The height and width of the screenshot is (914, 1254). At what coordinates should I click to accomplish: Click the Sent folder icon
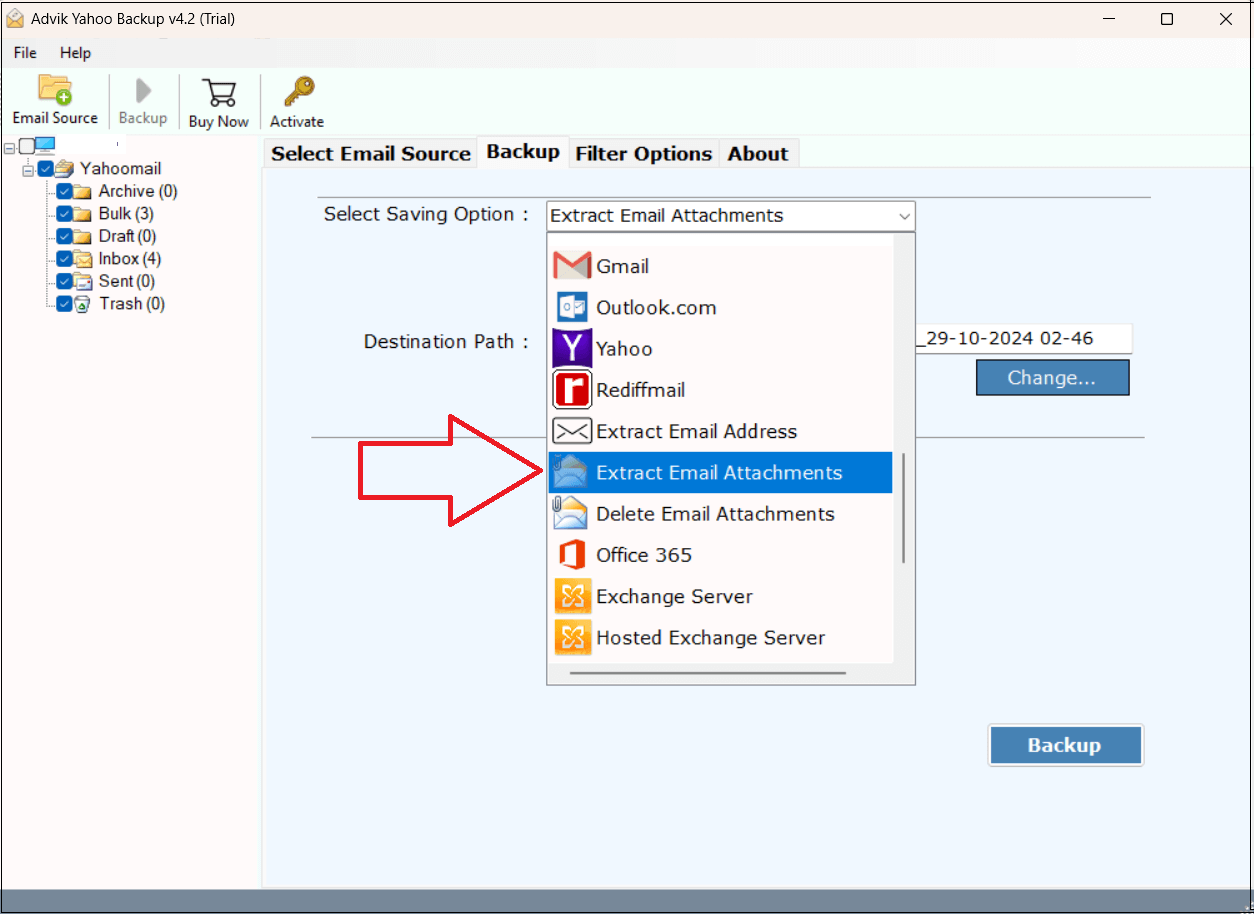coord(84,281)
